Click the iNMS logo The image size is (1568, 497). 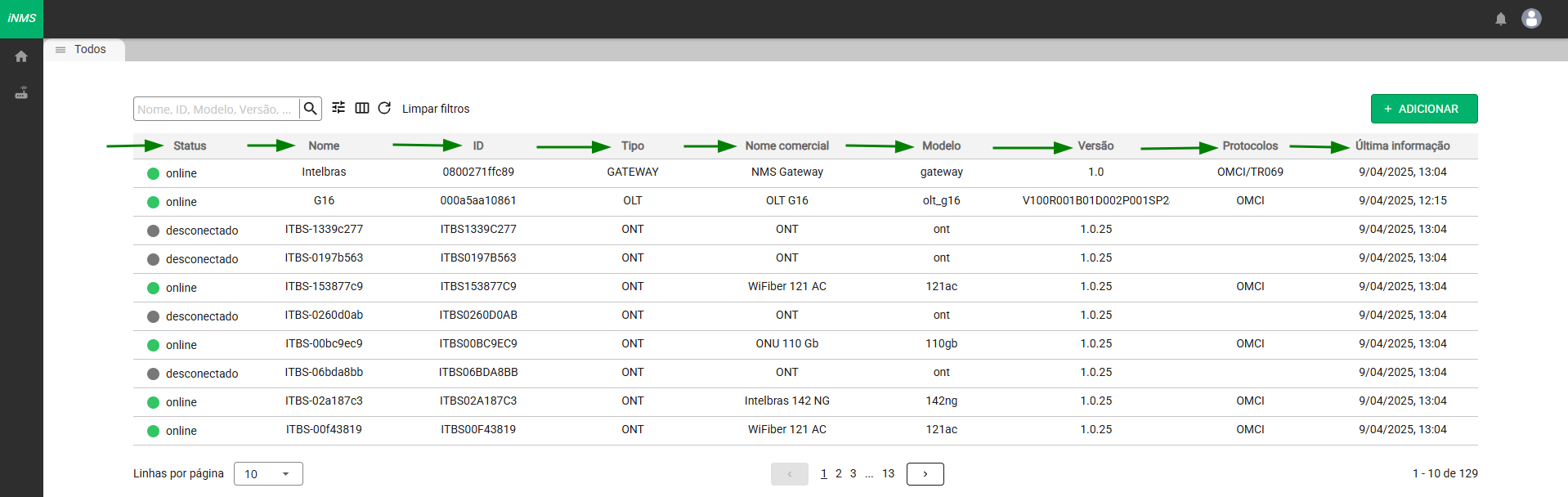tap(21, 18)
